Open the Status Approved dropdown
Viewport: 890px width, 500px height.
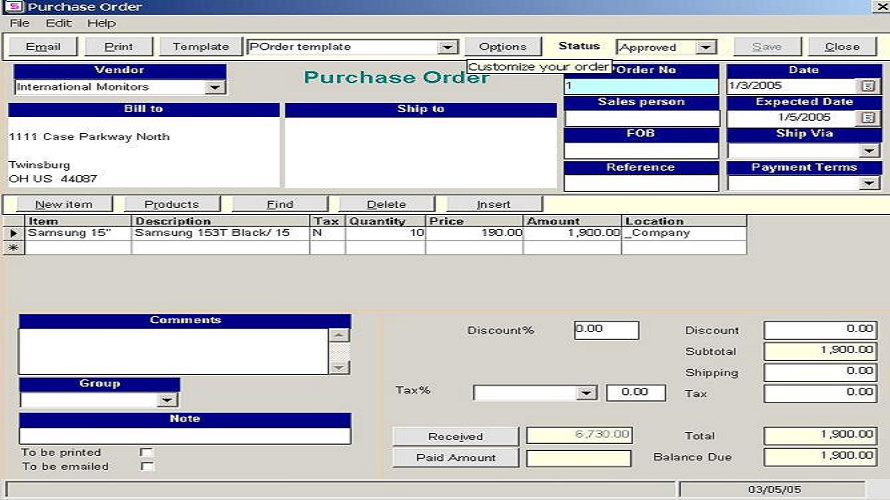(x=706, y=47)
